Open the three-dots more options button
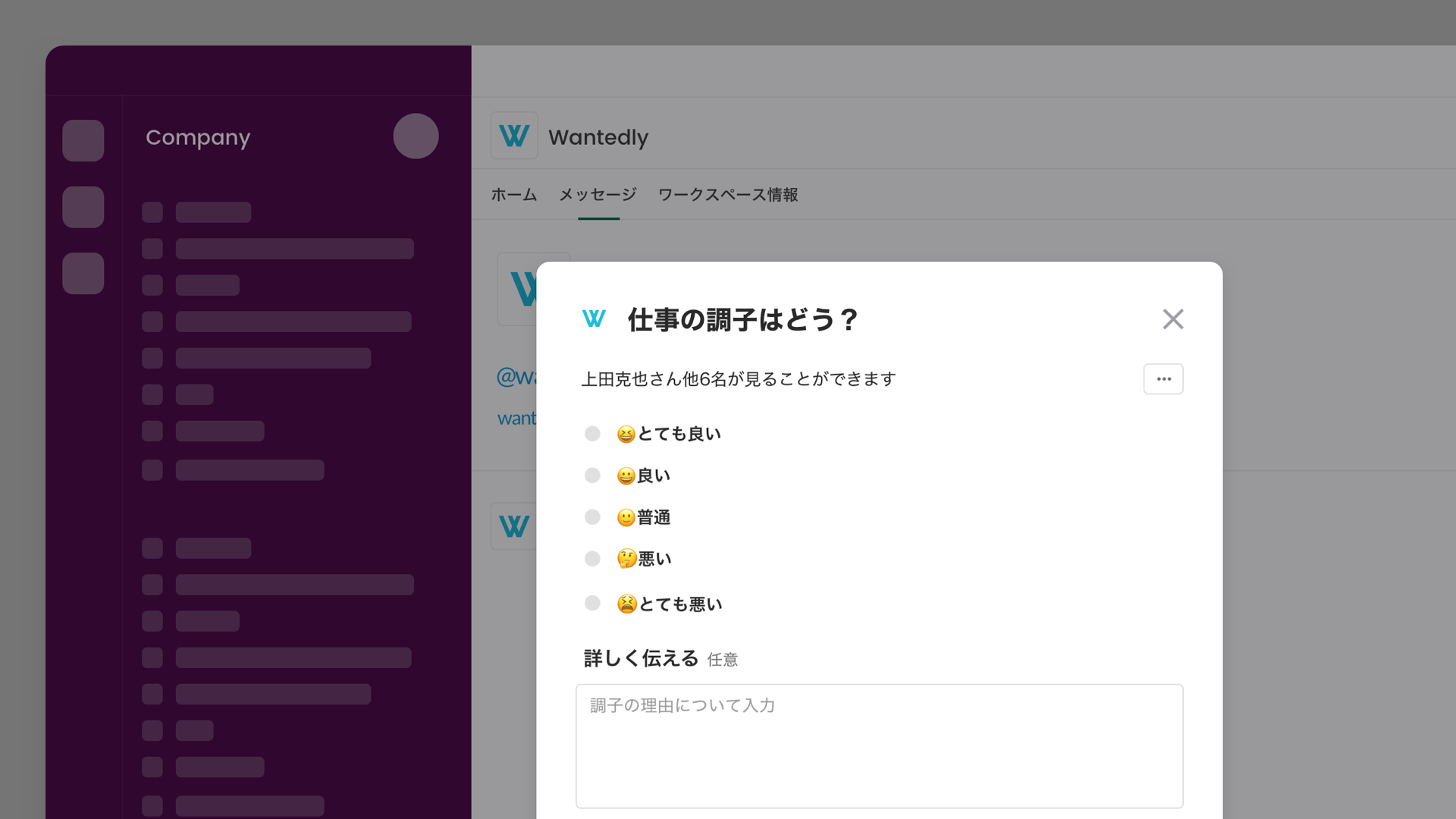 (1163, 378)
